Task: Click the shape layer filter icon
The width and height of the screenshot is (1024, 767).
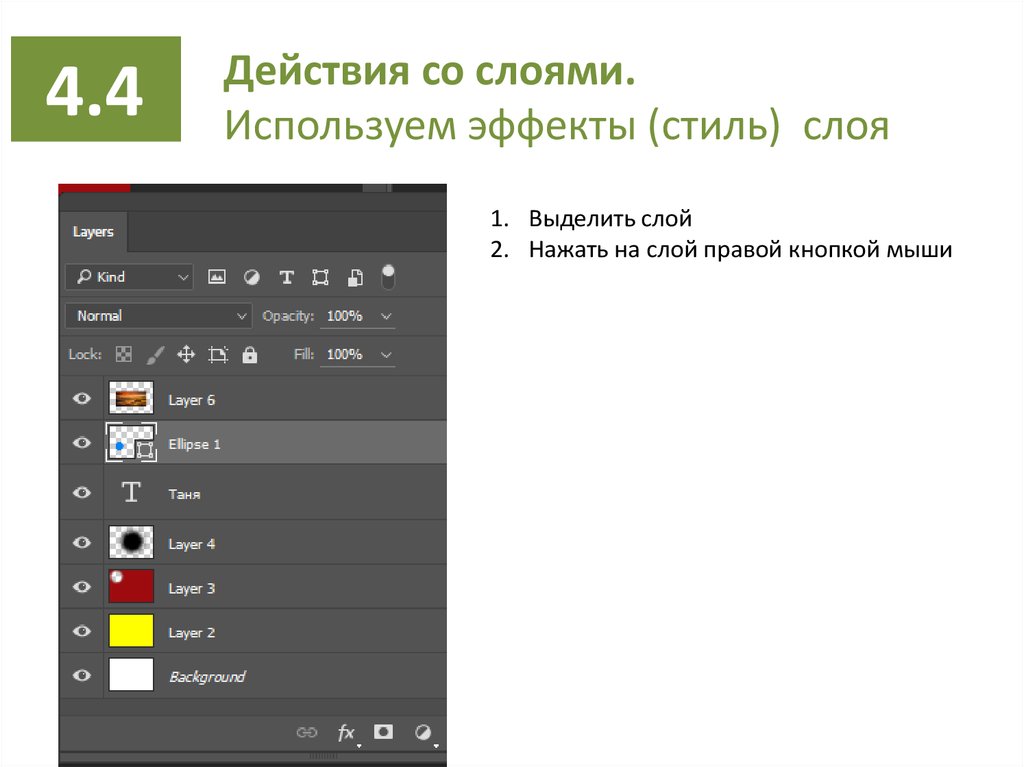Action: [x=320, y=277]
